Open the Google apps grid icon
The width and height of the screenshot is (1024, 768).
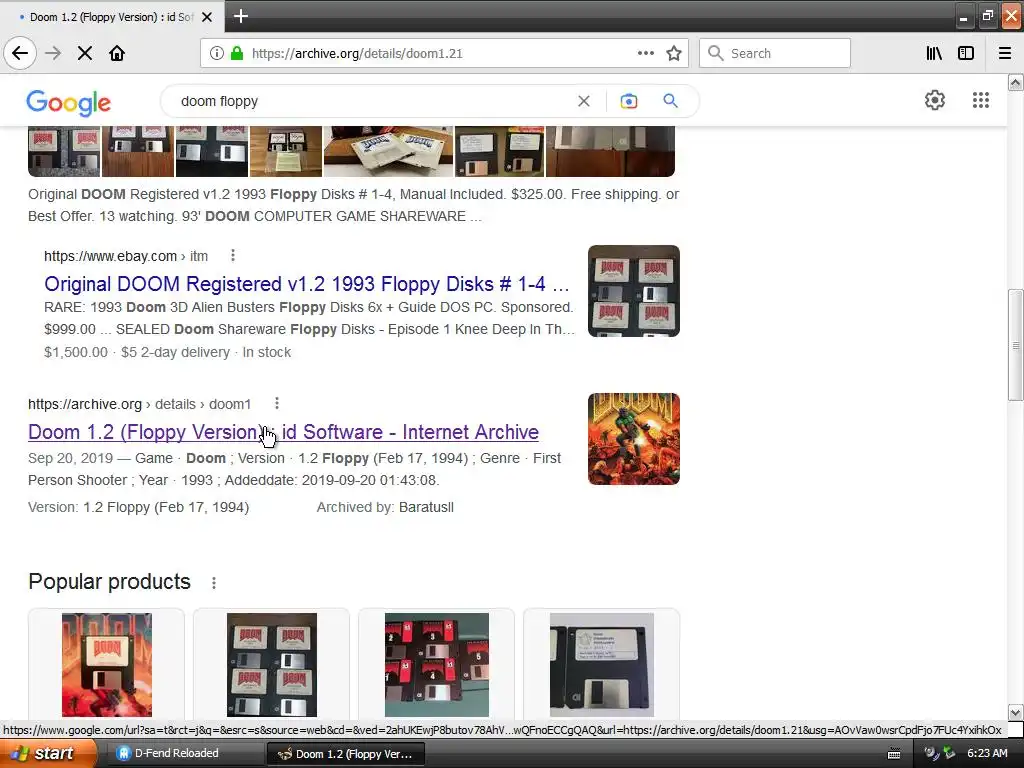point(980,100)
